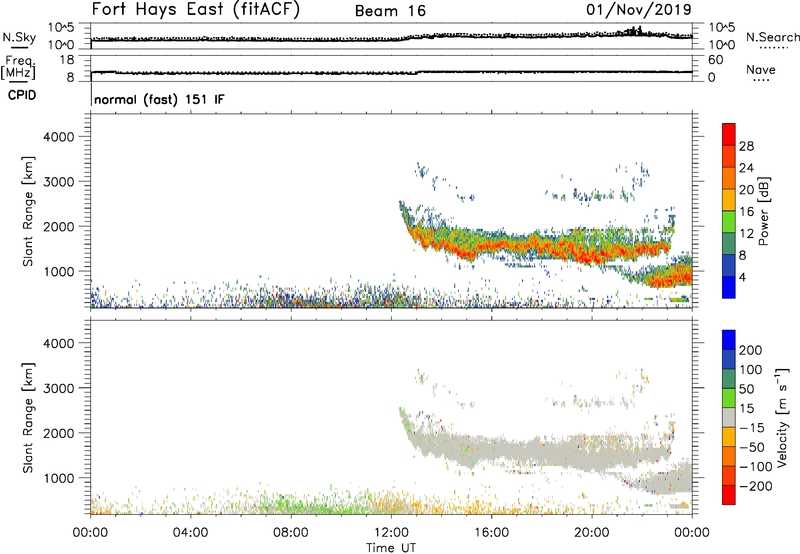The image size is (800, 554).
Task: Click the red-orange backscatter band in power panel
Action: point(536,247)
